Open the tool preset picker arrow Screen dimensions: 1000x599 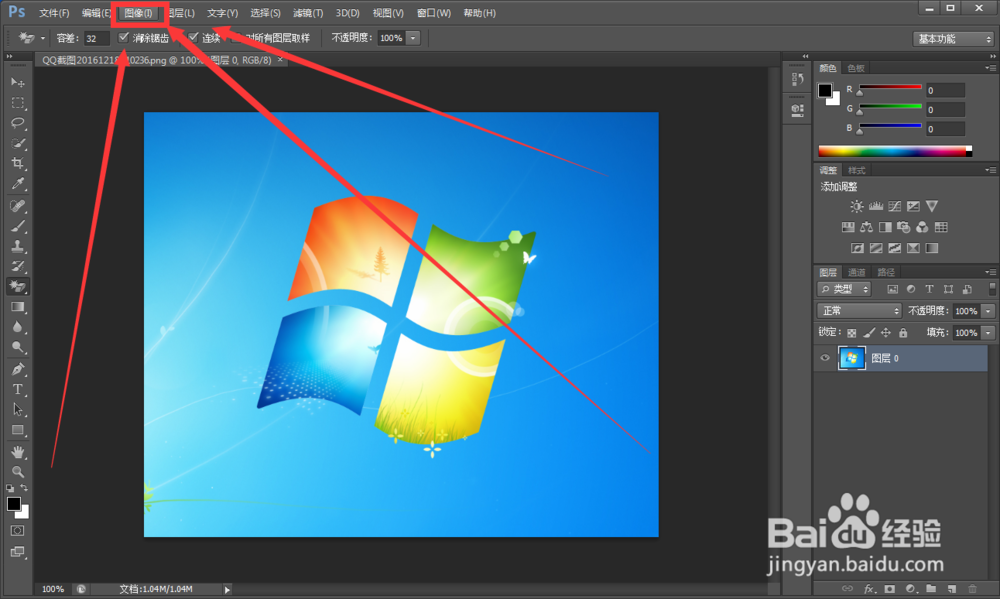coord(43,38)
